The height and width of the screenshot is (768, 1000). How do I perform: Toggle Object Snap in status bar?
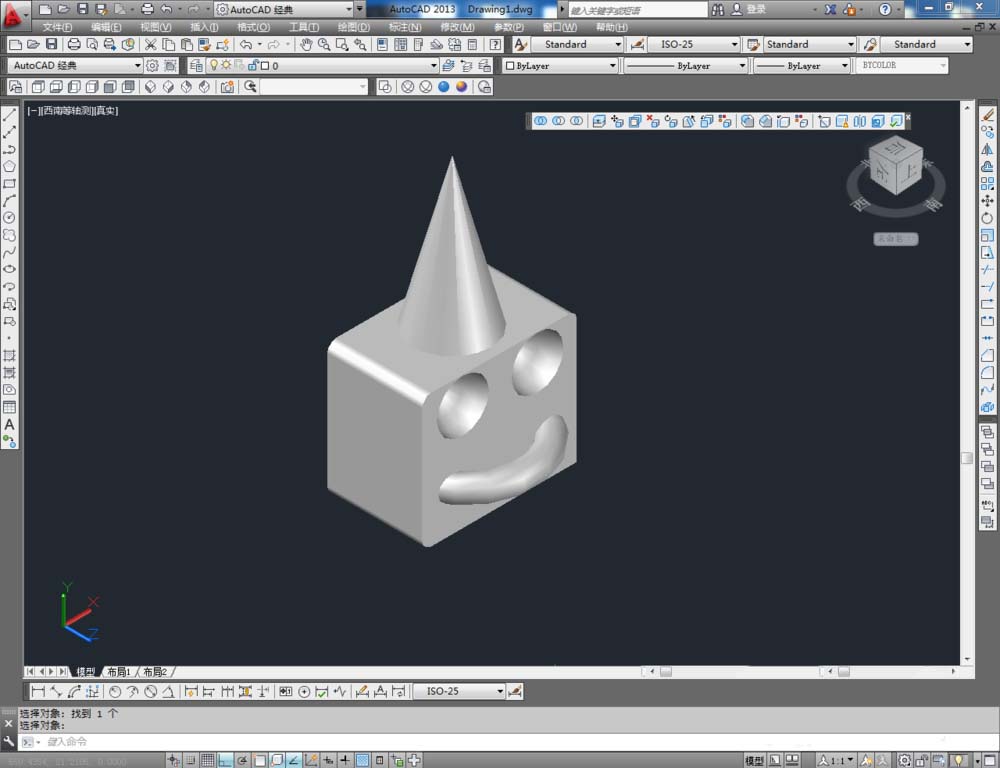260,760
